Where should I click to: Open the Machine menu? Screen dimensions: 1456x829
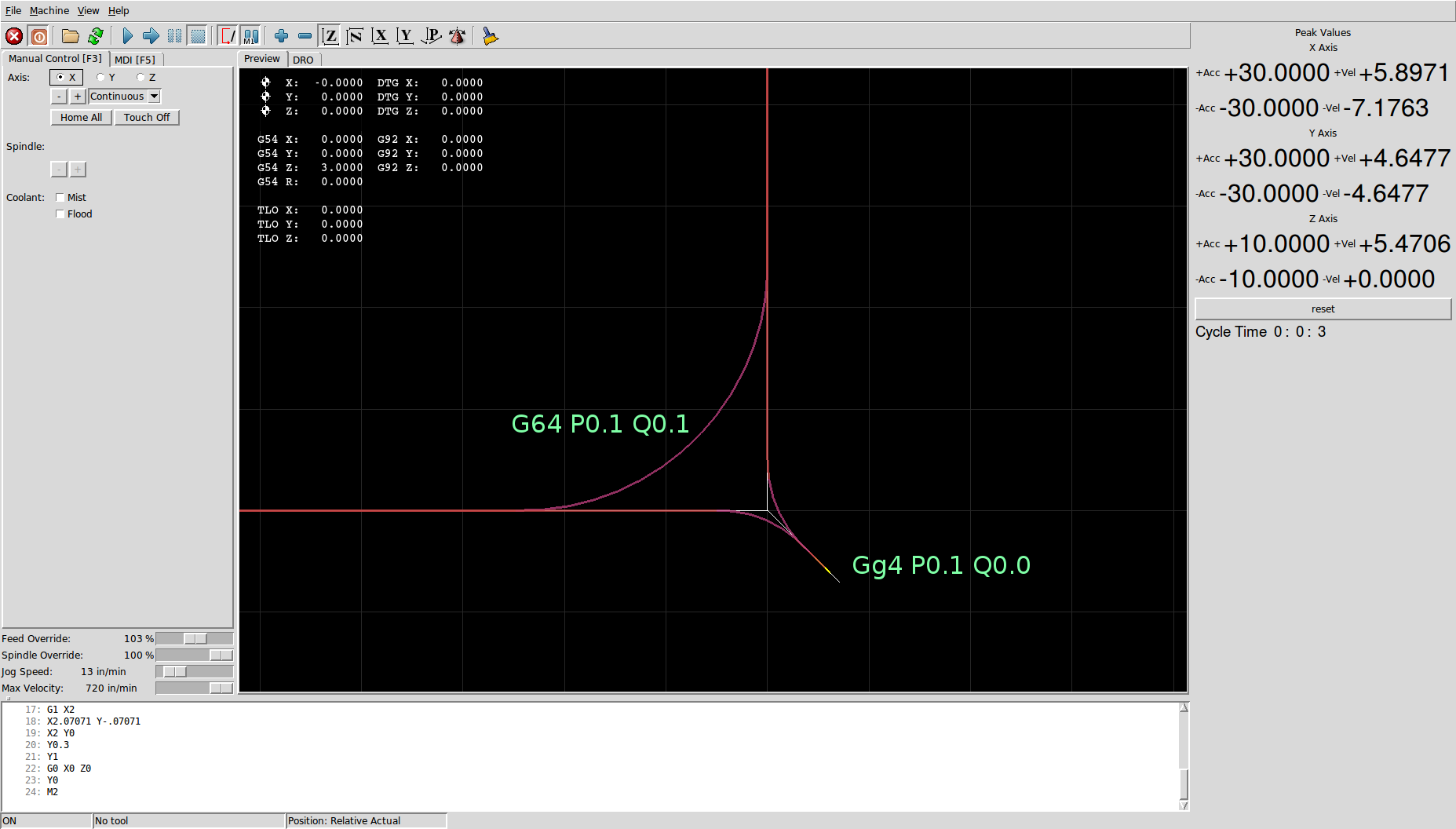[49, 10]
